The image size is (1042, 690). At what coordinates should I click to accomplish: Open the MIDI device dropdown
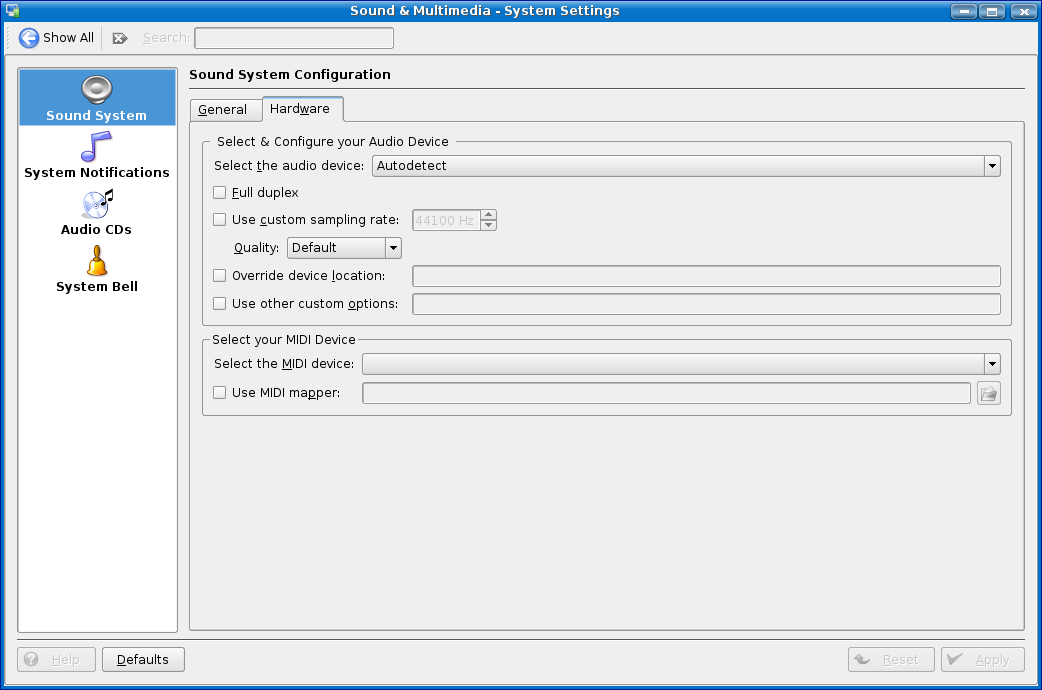pyautogui.click(x=680, y=364)
